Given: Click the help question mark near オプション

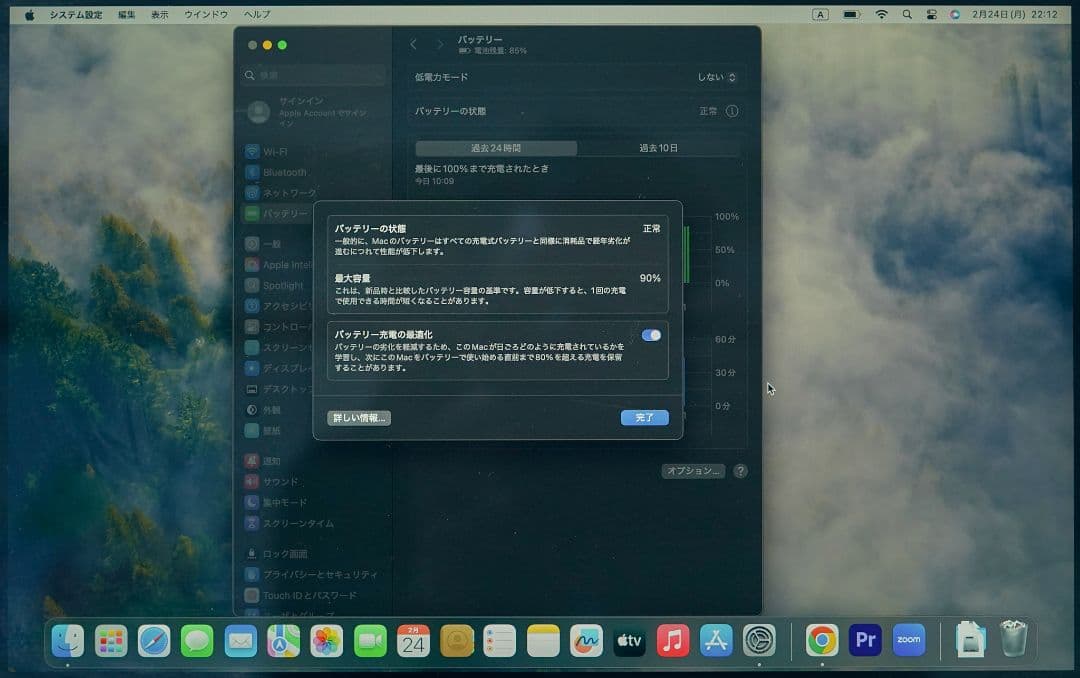Looking at the screenshot, I should click(x=740, y=471).
